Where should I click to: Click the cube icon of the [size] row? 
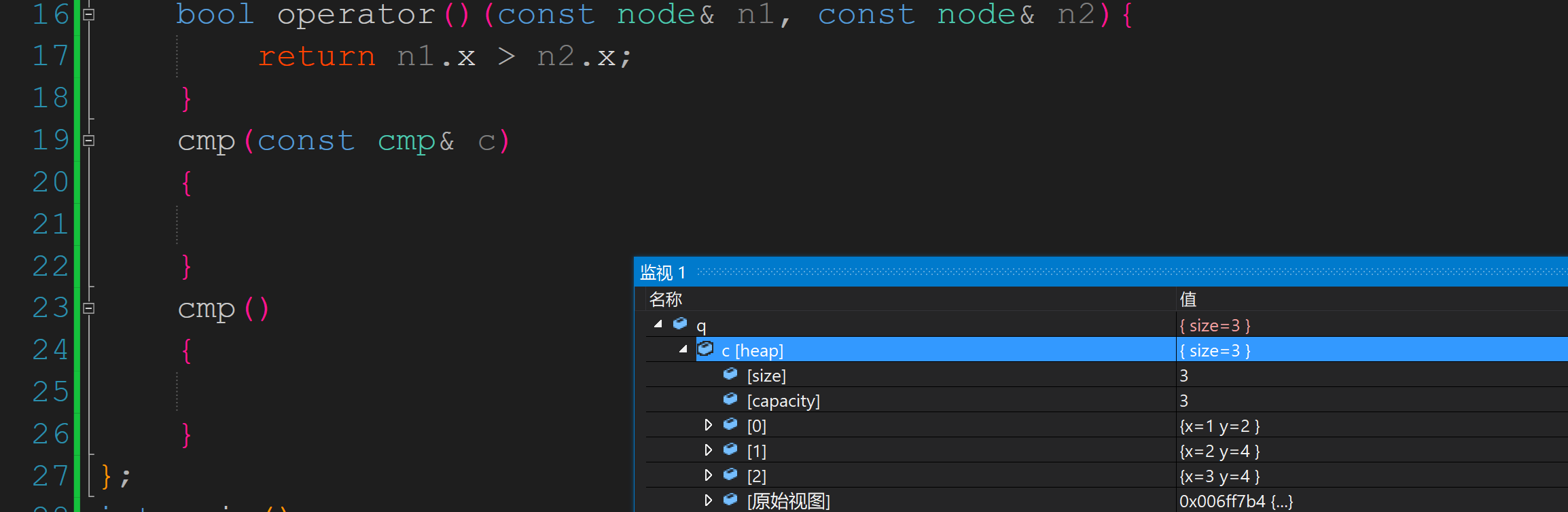point(730,374)
